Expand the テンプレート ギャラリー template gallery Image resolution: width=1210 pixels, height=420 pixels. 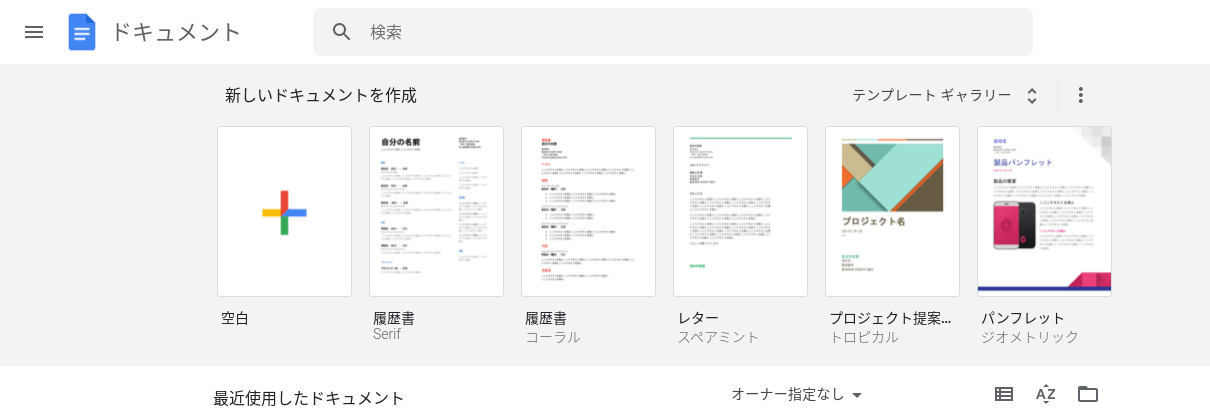(945, 95)
